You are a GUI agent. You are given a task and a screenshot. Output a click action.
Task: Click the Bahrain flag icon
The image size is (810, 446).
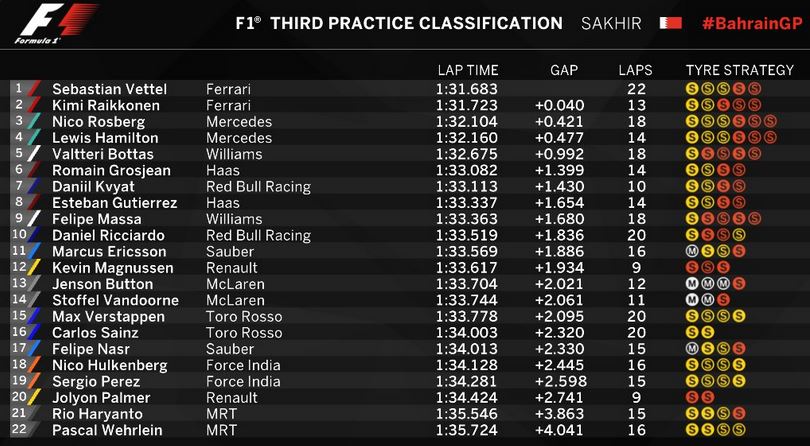(671, 23)
